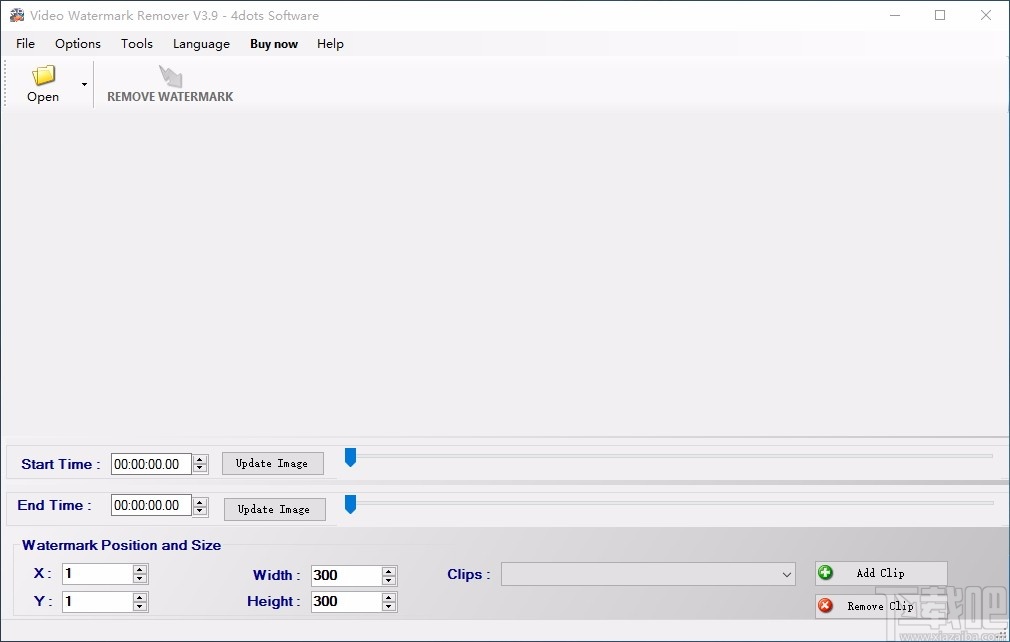1010x642 pixels.
Task: Increase Width with up arrow
Action: pos(388,571)
